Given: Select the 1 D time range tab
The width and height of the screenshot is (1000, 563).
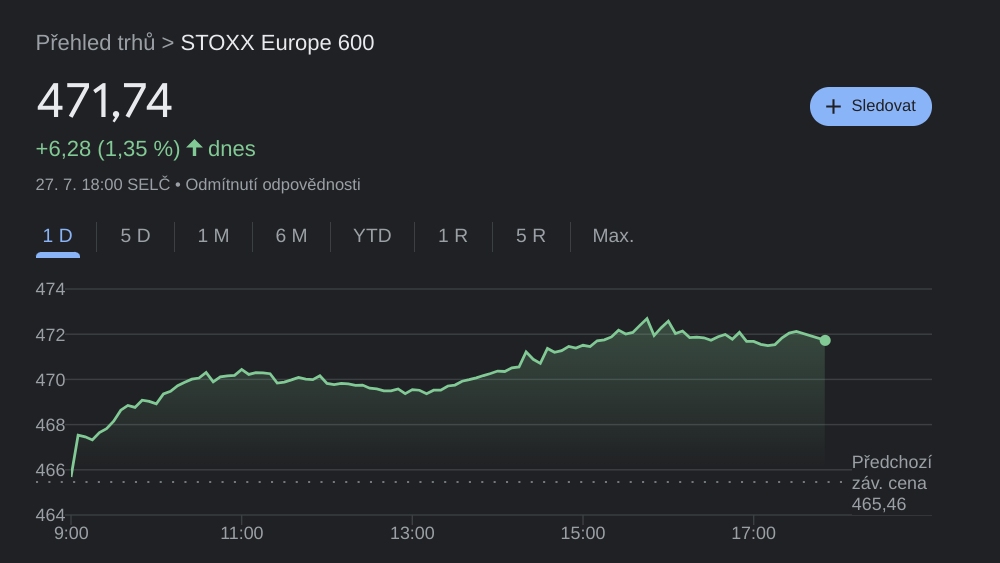Looking at the screenshot, I should point(57,236).
